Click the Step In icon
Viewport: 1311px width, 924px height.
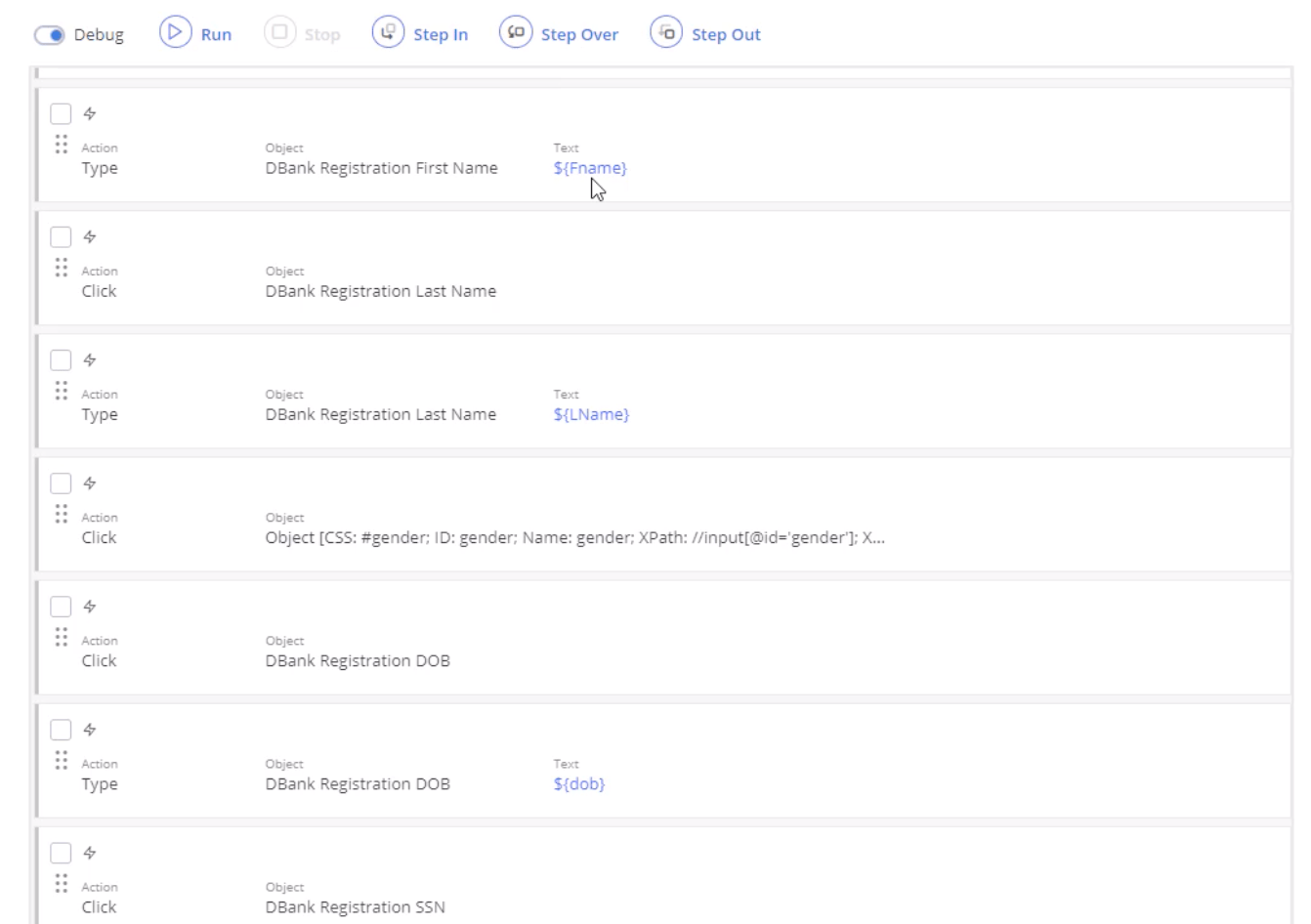[388, 33]
